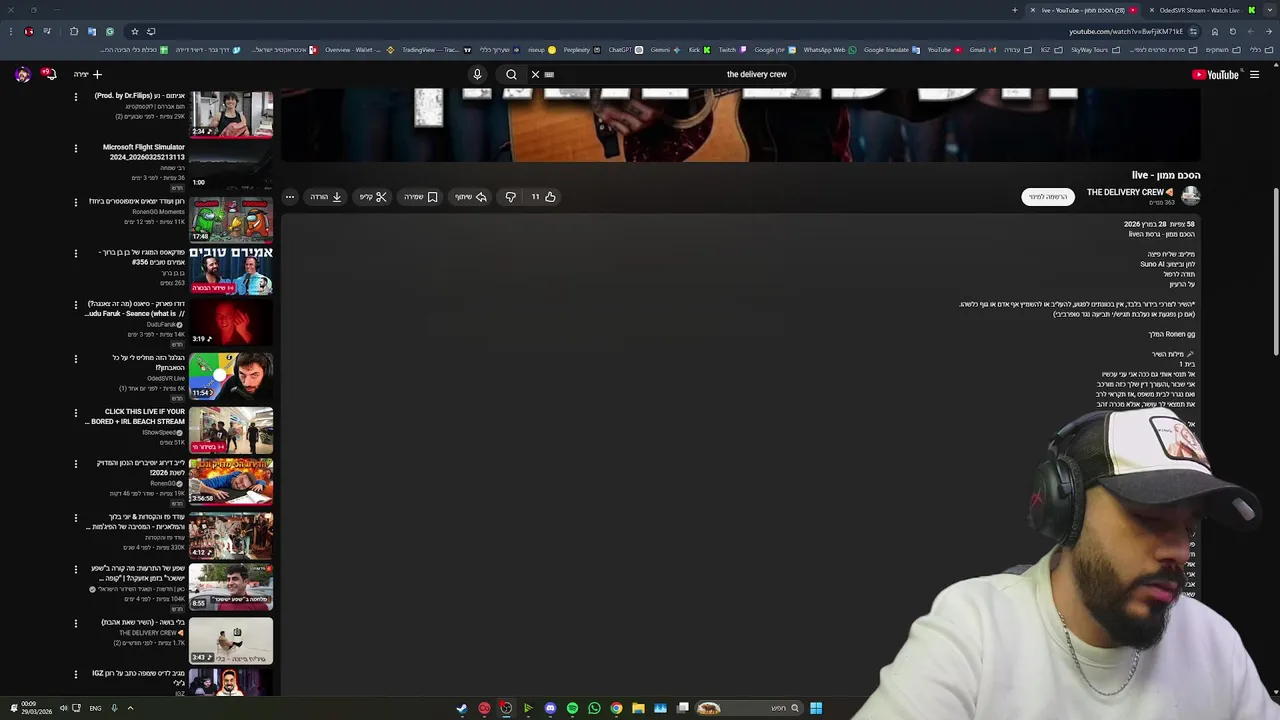The height and width of the screenshot is (720, 1280).
Task: Open Spotify from the taskbar
Action: 572,708
